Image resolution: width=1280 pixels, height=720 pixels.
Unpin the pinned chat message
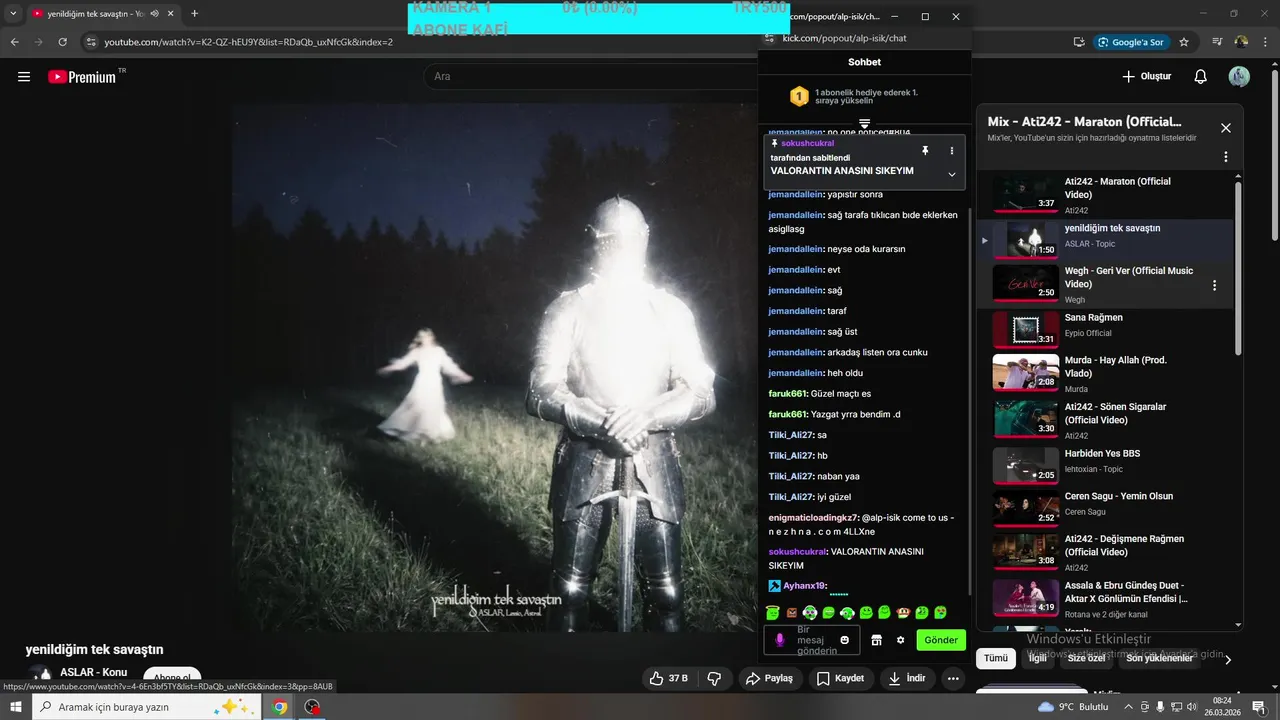tap(925, 150)
